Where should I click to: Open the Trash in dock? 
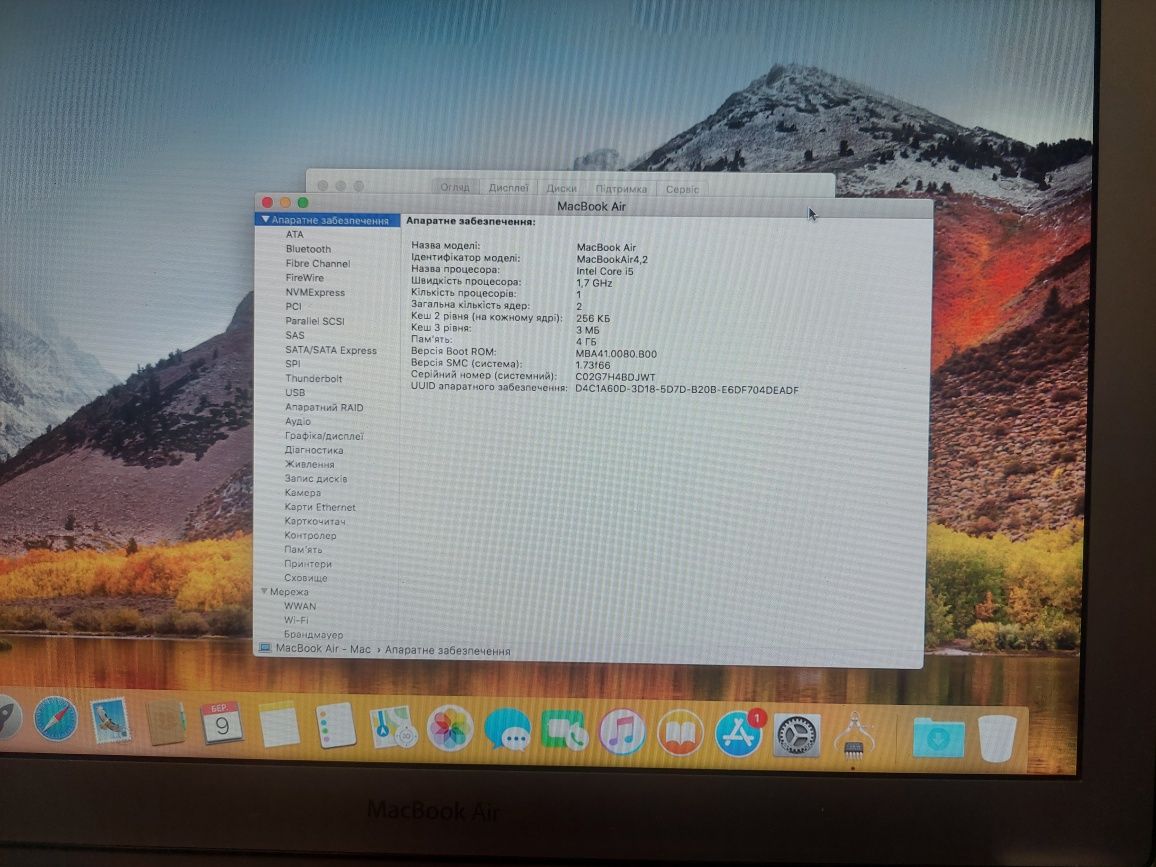(996, 737)
